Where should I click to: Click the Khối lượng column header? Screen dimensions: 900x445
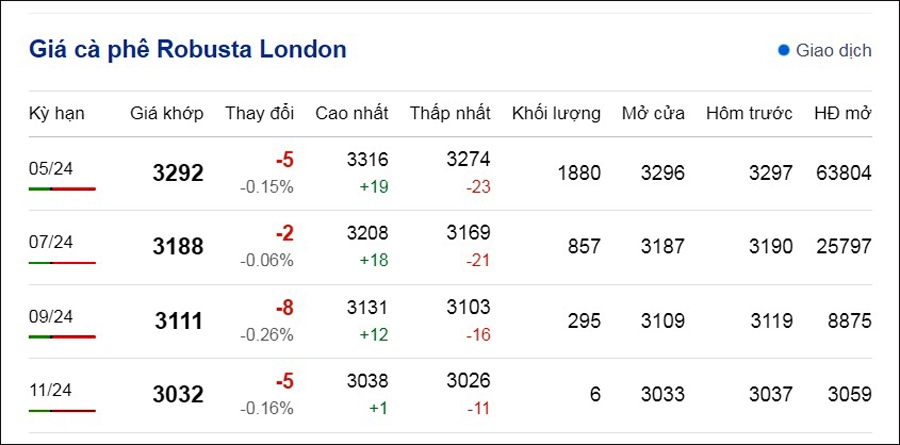tap(556, 114)
